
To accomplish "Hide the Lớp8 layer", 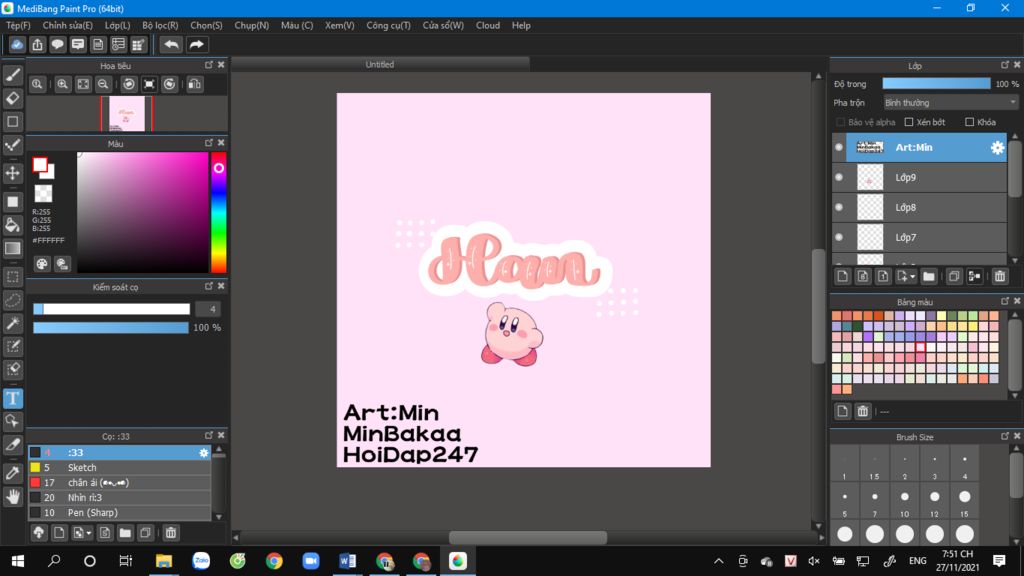I will pos(839,207).
